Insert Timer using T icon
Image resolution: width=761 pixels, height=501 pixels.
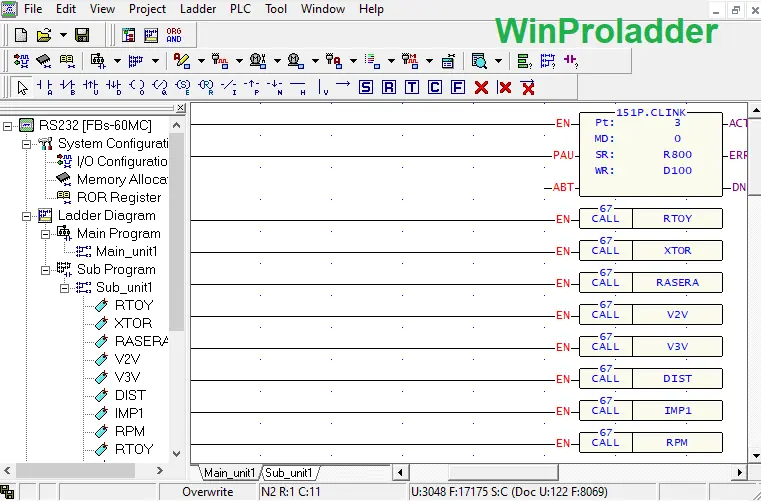tap(412, 87)
